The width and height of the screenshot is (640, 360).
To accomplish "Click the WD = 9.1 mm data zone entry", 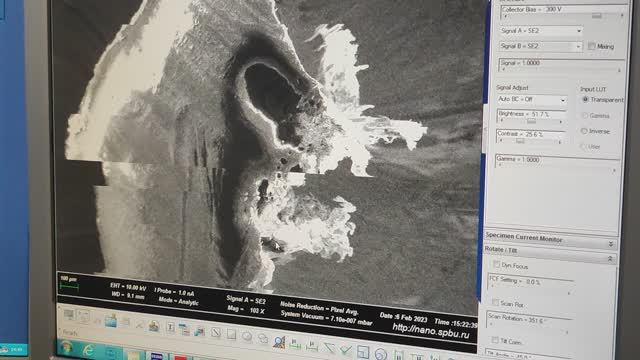I will 127,296.
